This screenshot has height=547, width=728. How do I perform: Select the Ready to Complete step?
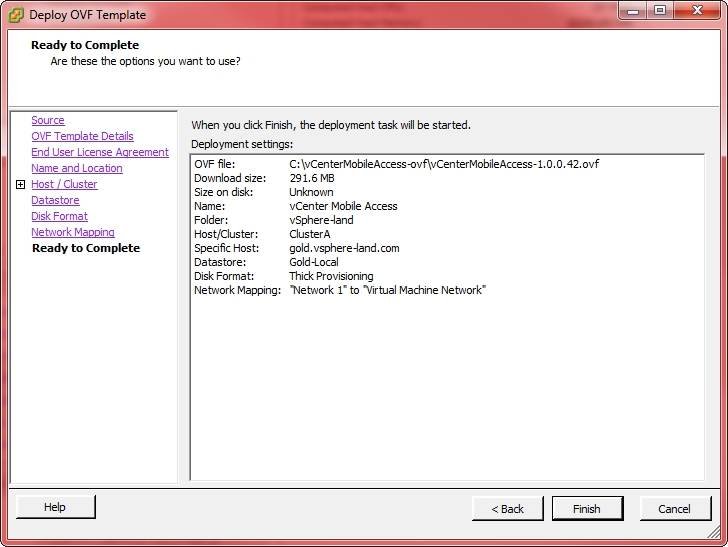[x=86, y=248]
